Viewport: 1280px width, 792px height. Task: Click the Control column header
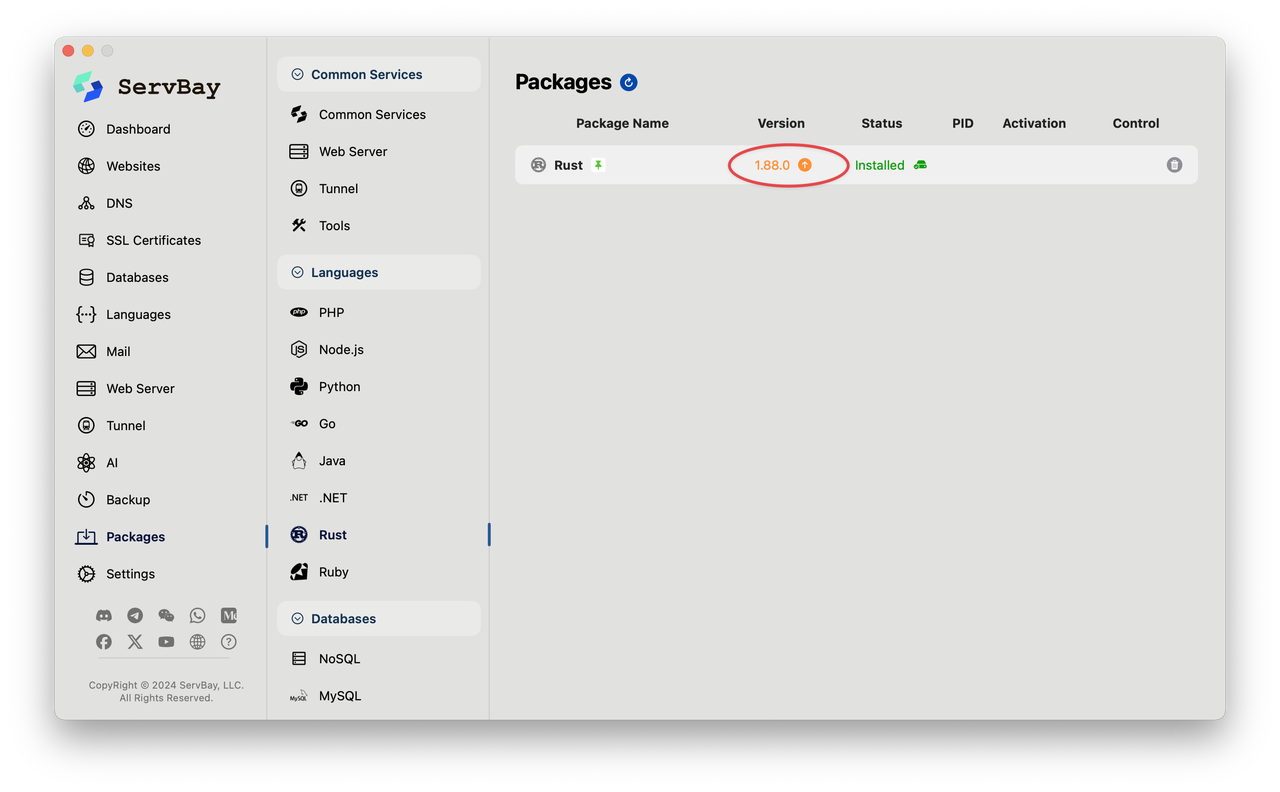pos(1136,123)
